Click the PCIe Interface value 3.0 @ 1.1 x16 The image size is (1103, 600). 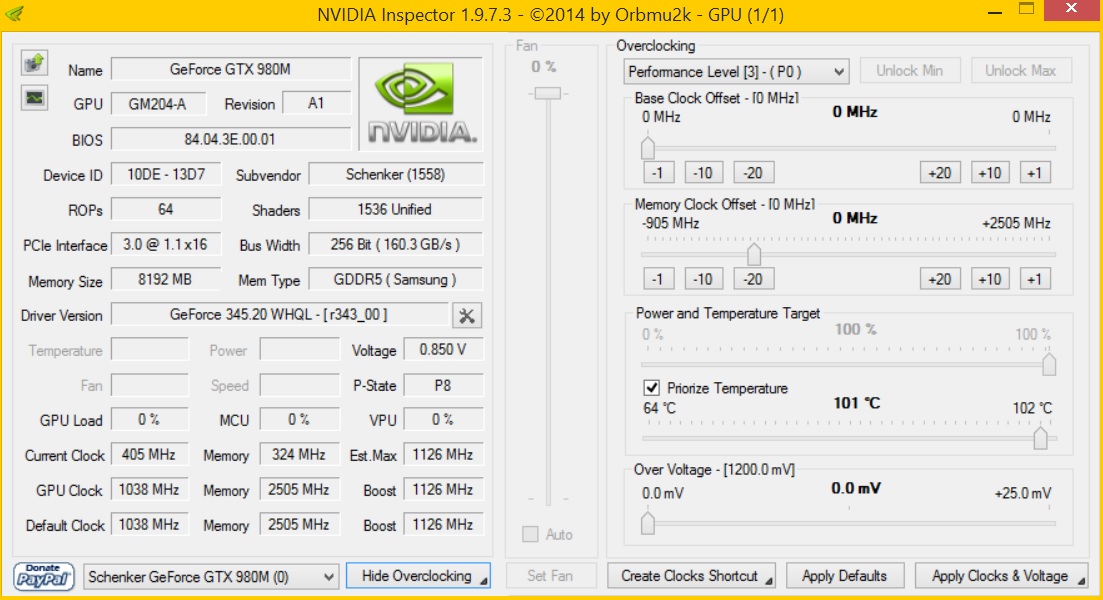click(166, 244)
